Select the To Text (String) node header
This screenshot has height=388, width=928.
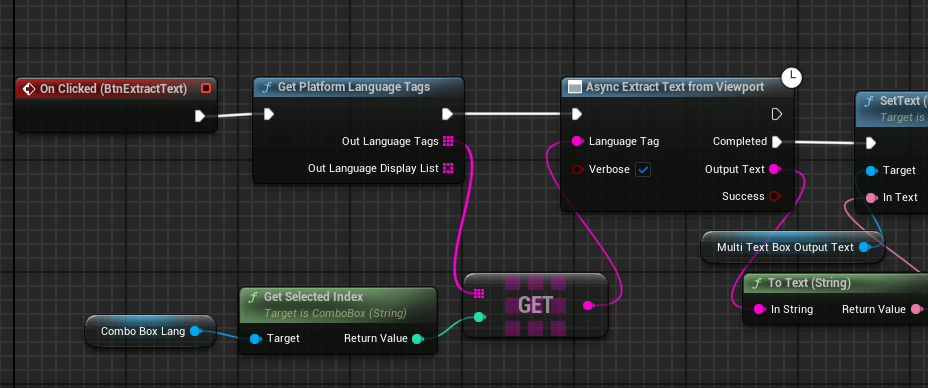click(836, 283)
